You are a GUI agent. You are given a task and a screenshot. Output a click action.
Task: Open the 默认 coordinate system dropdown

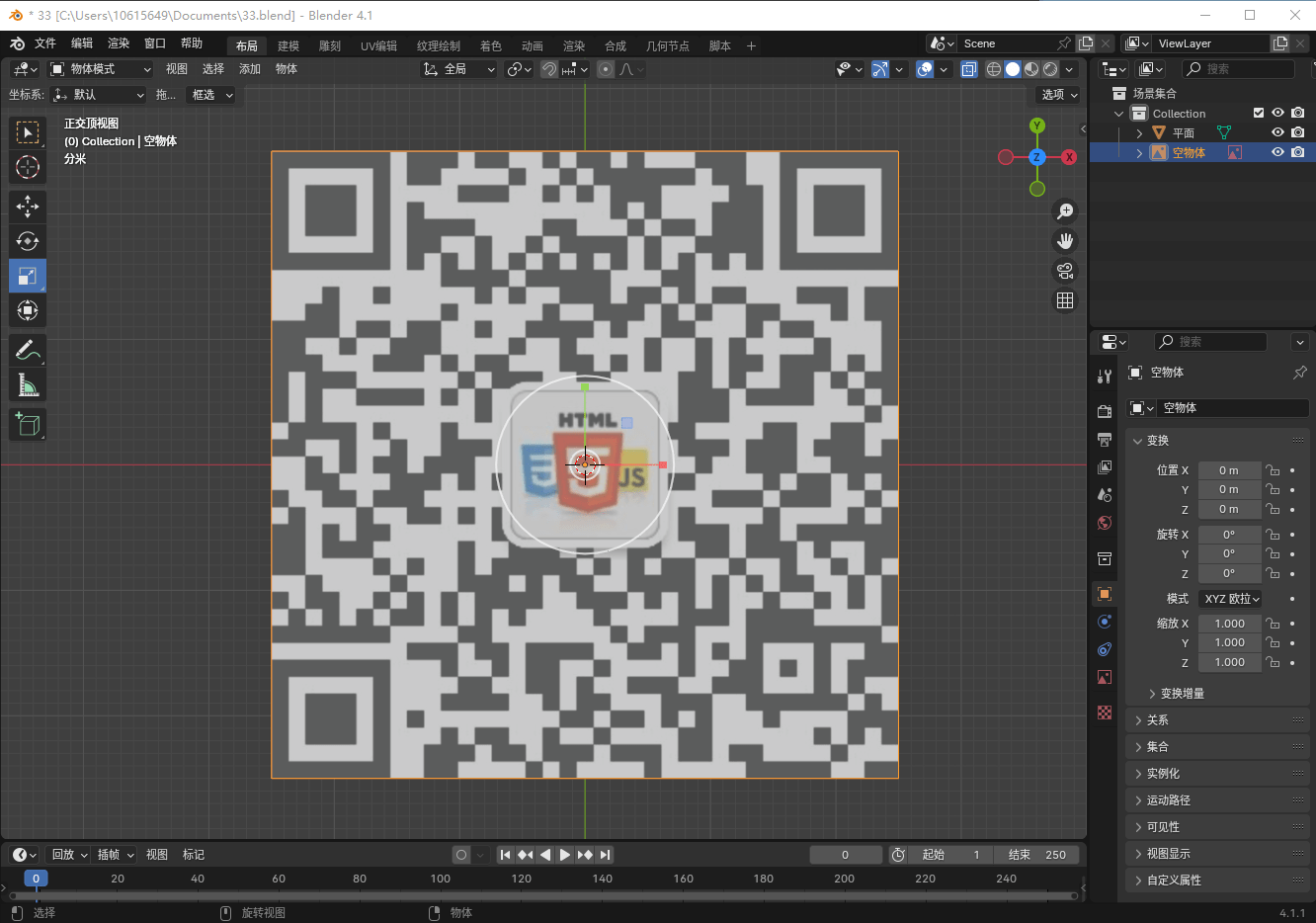click(x=98, y=95)
